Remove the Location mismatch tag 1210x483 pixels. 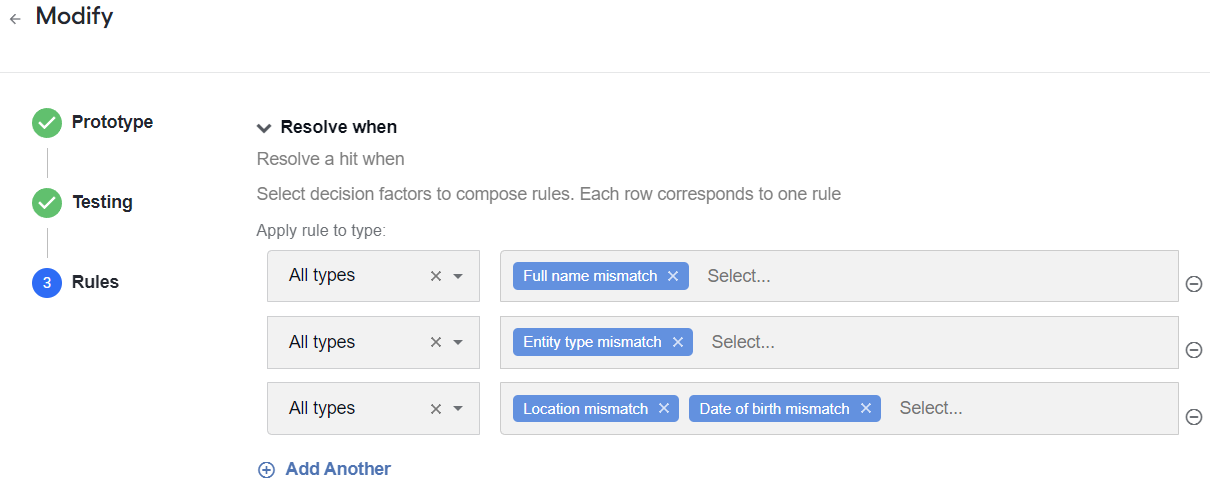[x=663, y=408]
